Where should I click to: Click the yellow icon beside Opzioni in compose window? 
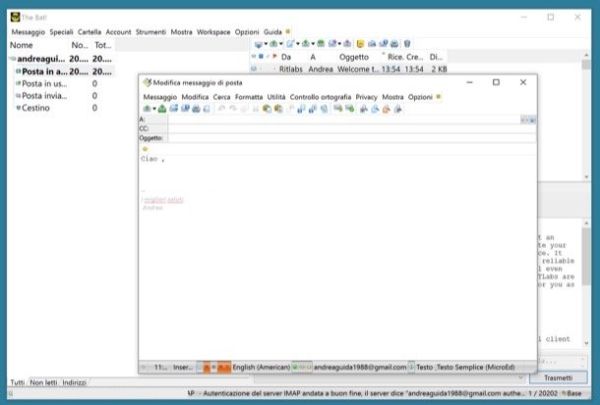439,97
